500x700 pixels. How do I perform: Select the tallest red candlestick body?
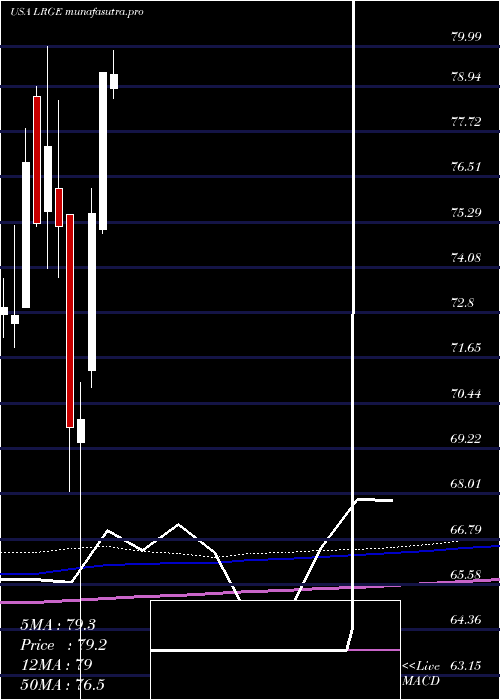[70, 321]
